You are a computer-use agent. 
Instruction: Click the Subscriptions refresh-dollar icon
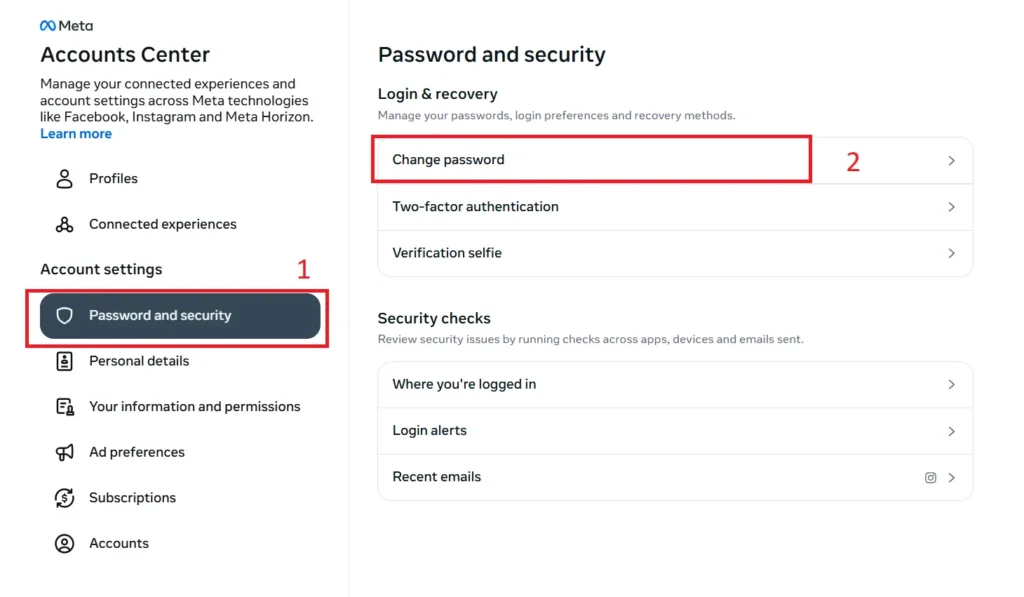65,498
